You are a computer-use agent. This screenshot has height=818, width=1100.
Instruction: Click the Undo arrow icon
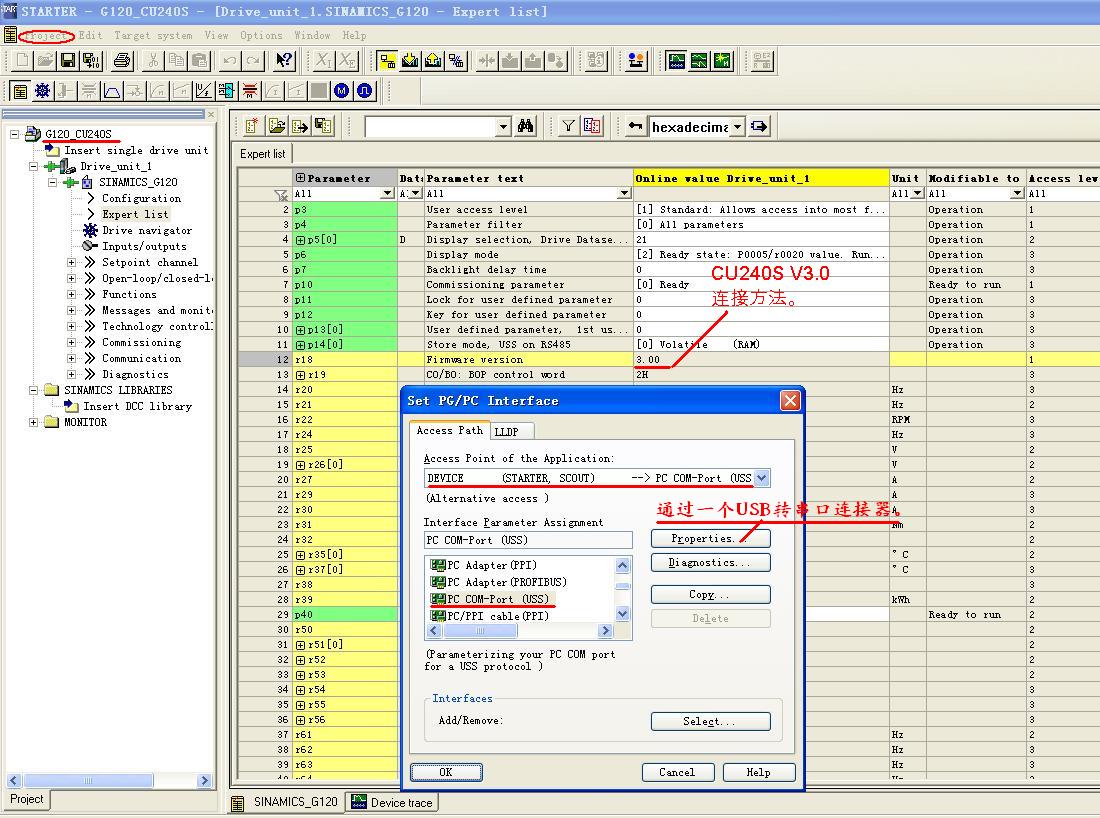229,60
